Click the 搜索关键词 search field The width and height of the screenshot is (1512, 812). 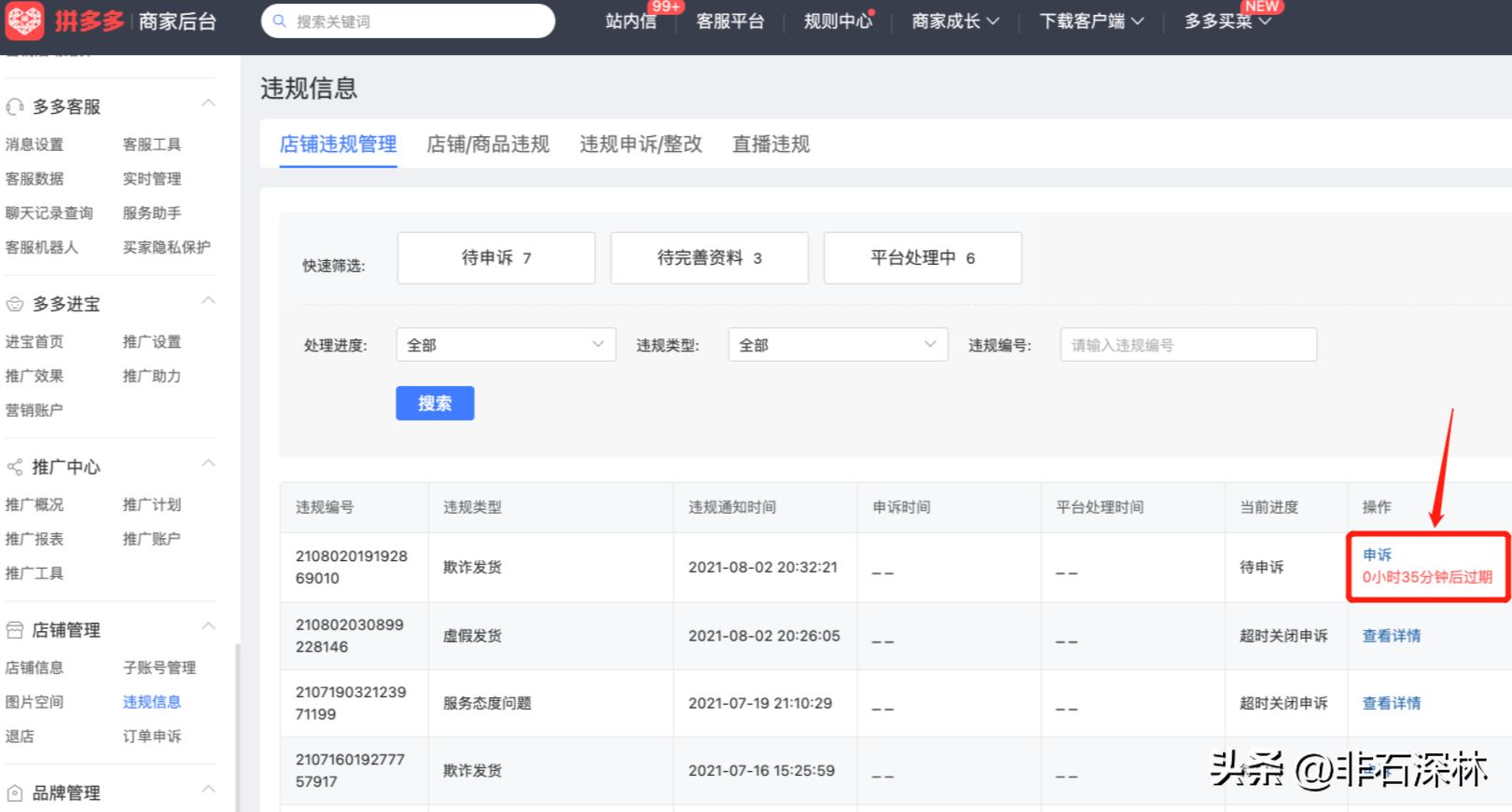[408, 21]
